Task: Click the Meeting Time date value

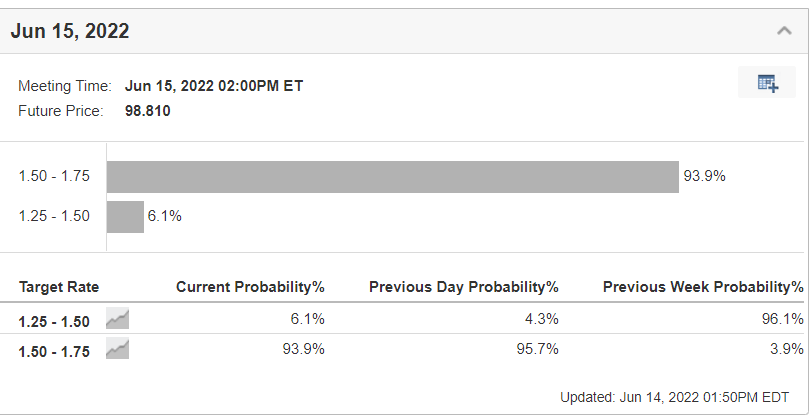Action: [x=214, y=86]
